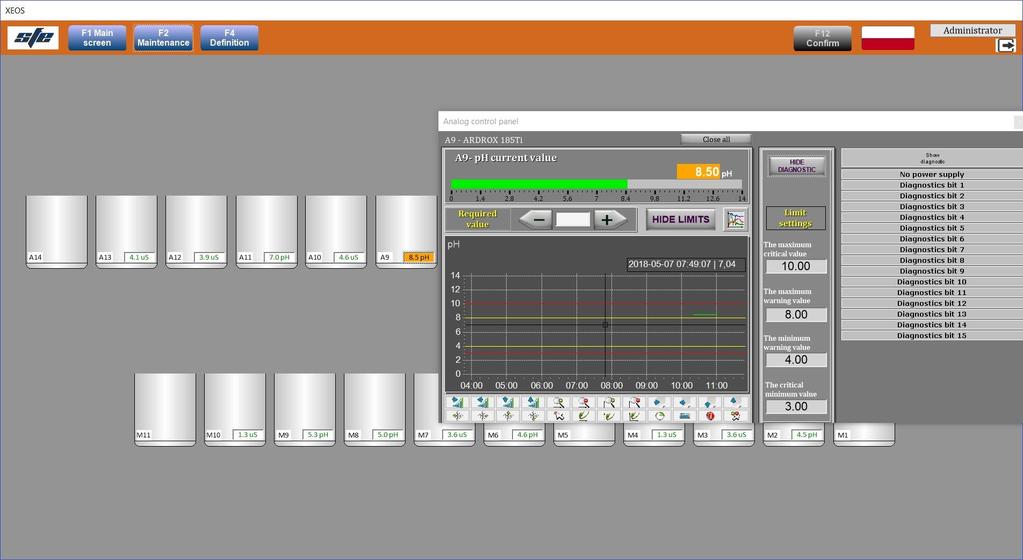
Task: Decrease required value with minus button
Action: click(x=538, y=219)
